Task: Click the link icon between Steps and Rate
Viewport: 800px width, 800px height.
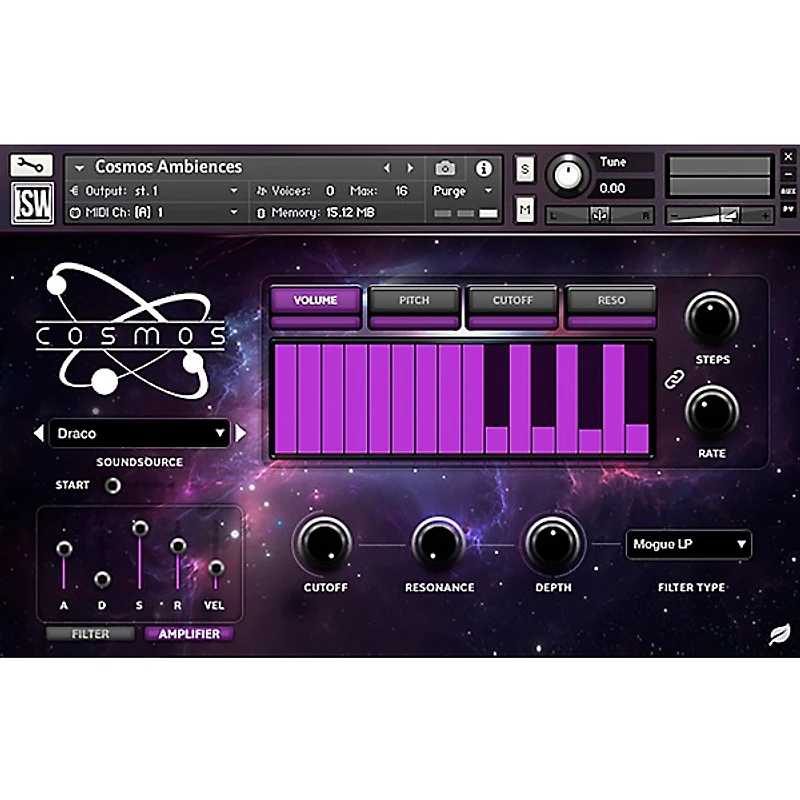Action: click(x=674, y=380)
